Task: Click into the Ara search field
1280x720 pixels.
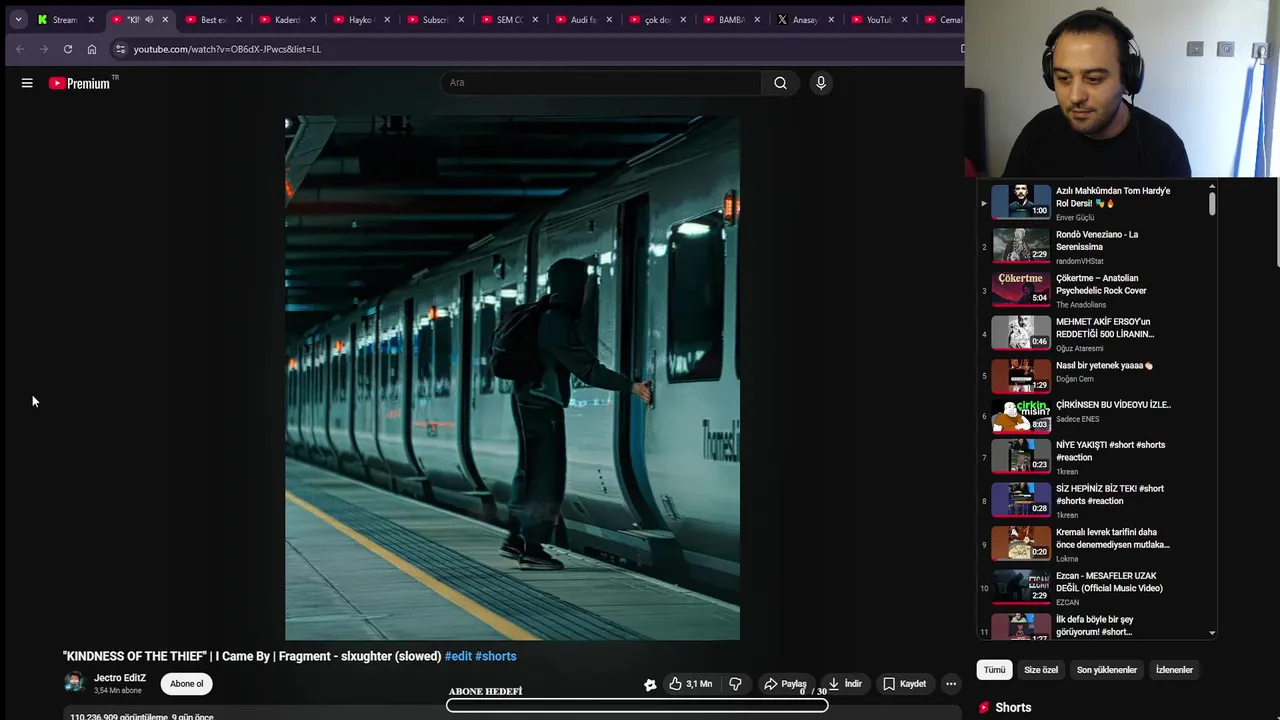Action: 601,83
